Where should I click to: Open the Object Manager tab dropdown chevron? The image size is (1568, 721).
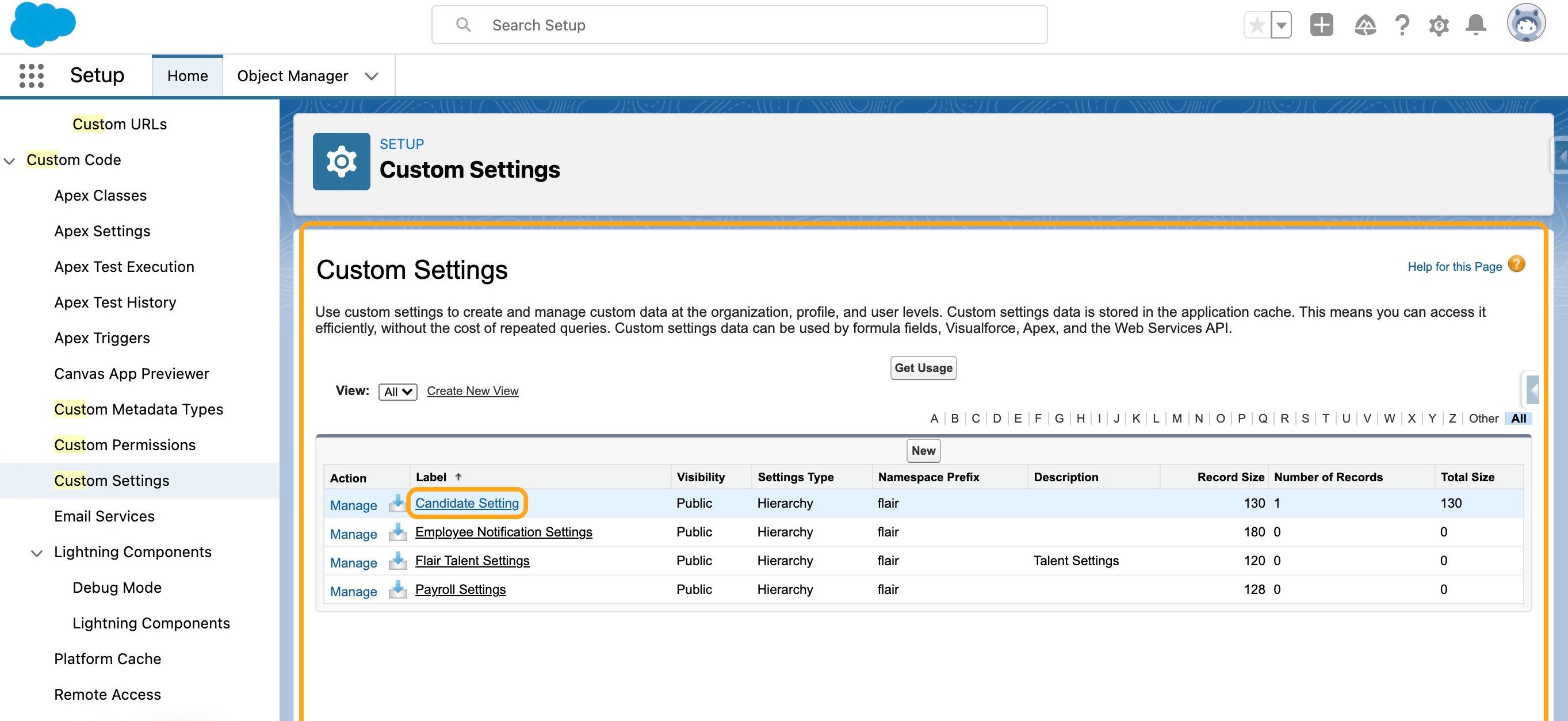[372, 76]
